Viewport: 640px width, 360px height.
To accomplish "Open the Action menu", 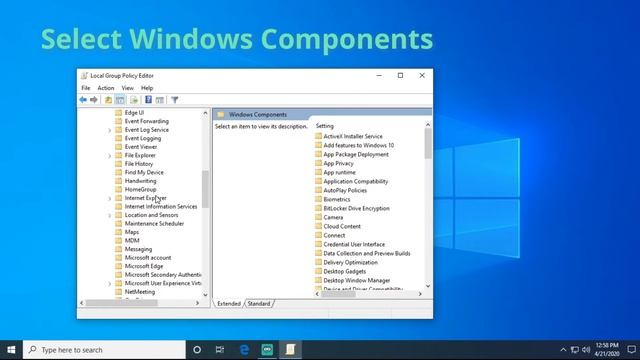I will click(x=106, y=88).
